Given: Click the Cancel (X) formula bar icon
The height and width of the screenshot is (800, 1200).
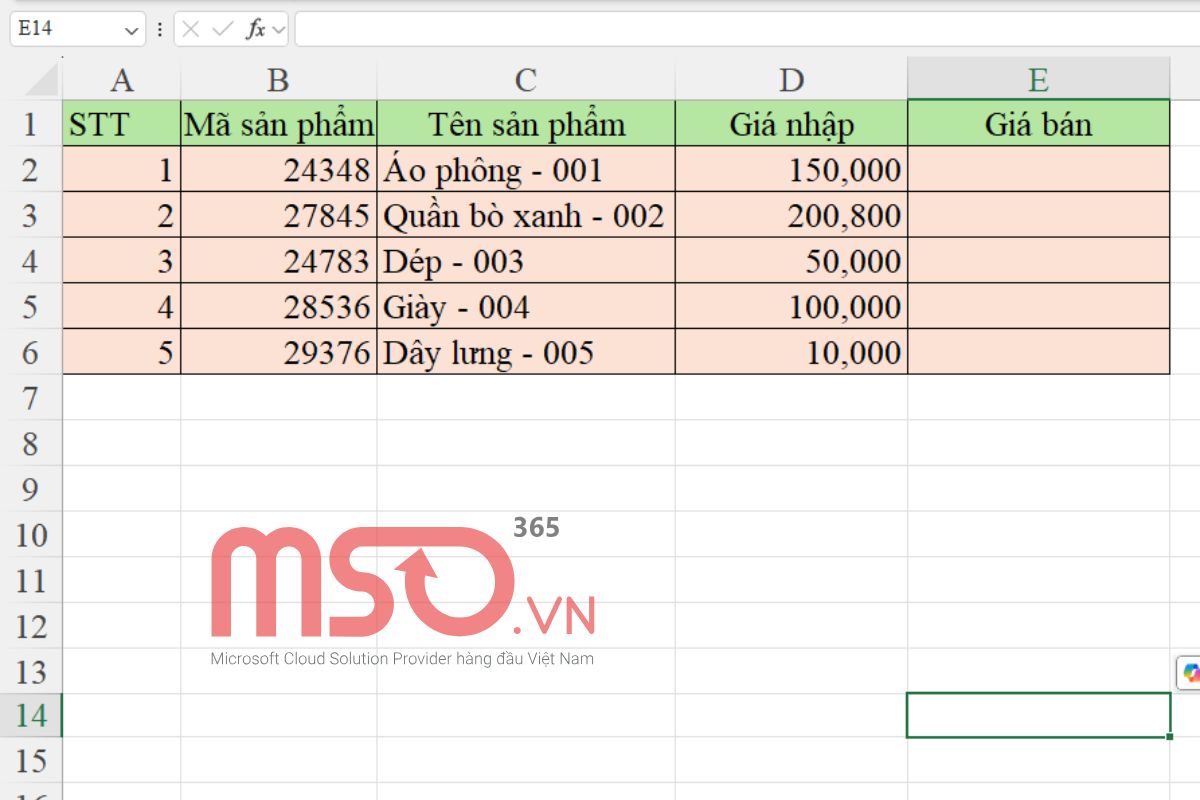Looking at the screenshot, I should click(191, 30).
